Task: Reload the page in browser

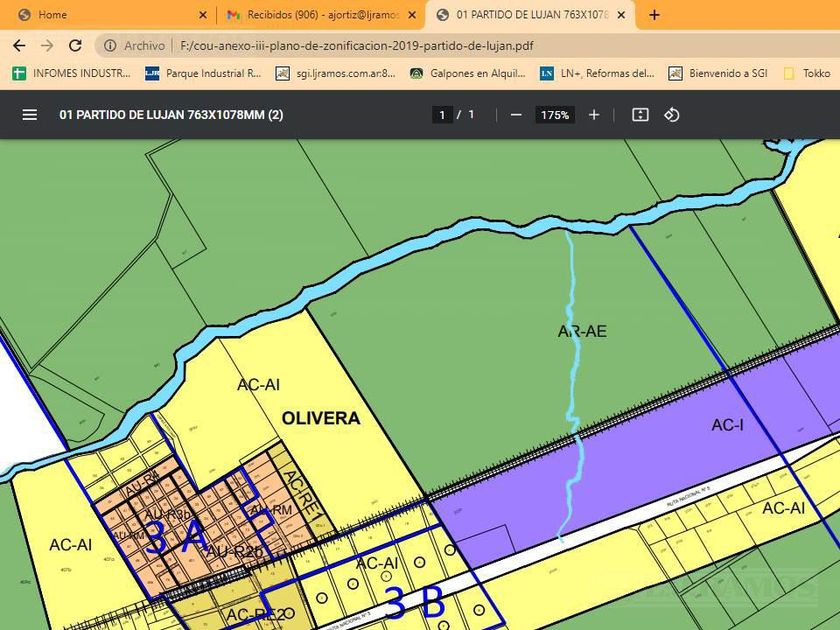Action: click(75, 46)
